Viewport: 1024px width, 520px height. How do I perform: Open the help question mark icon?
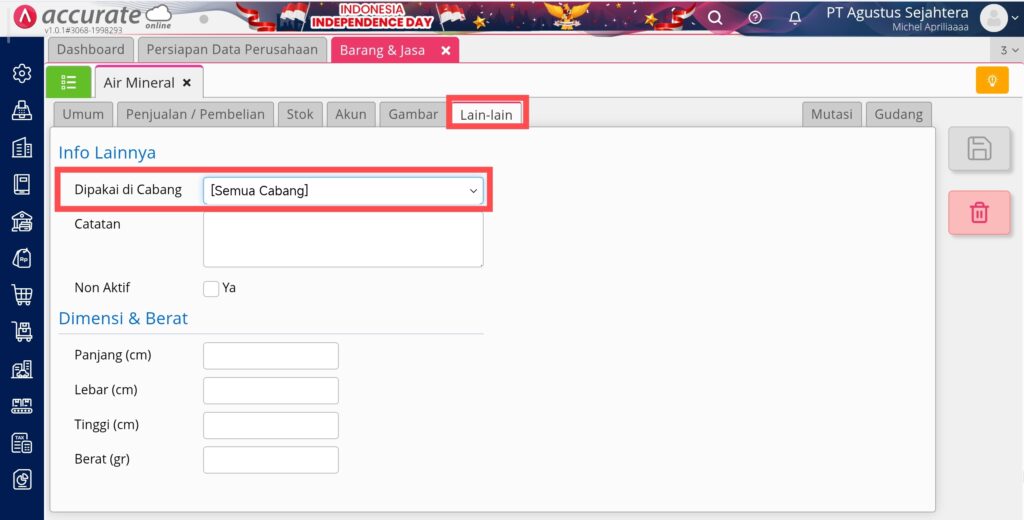pyautogui.click(x=755, y=18)
